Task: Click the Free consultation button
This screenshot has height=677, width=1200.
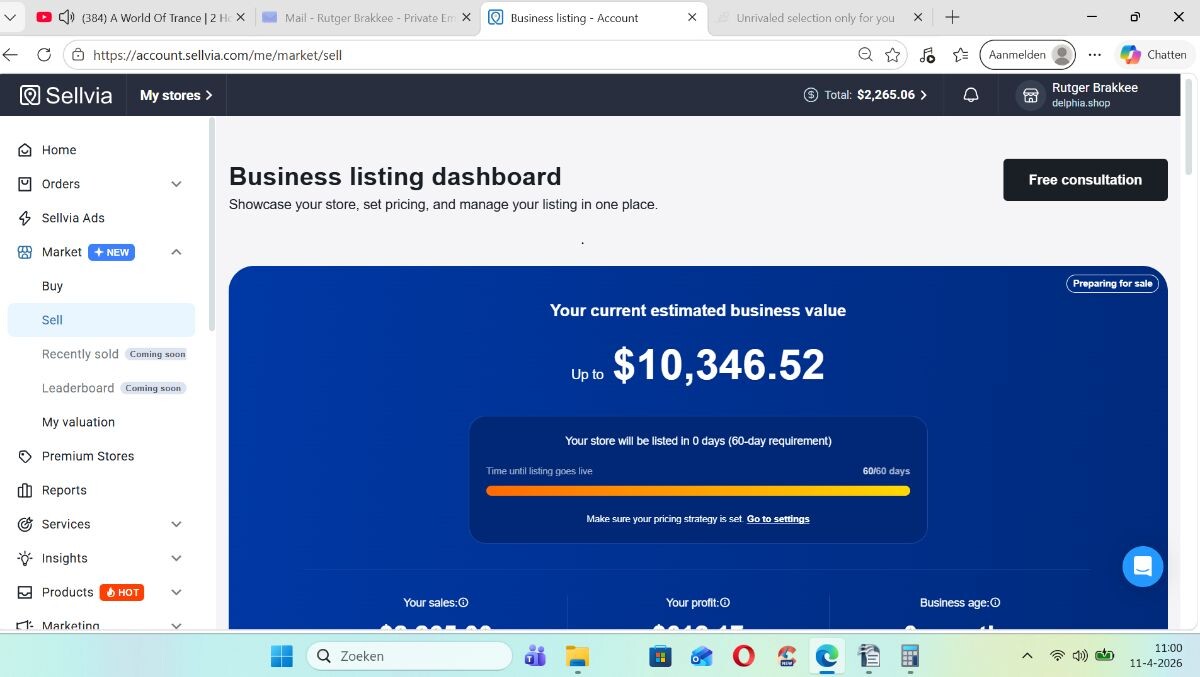Action: click(1085, 180)
